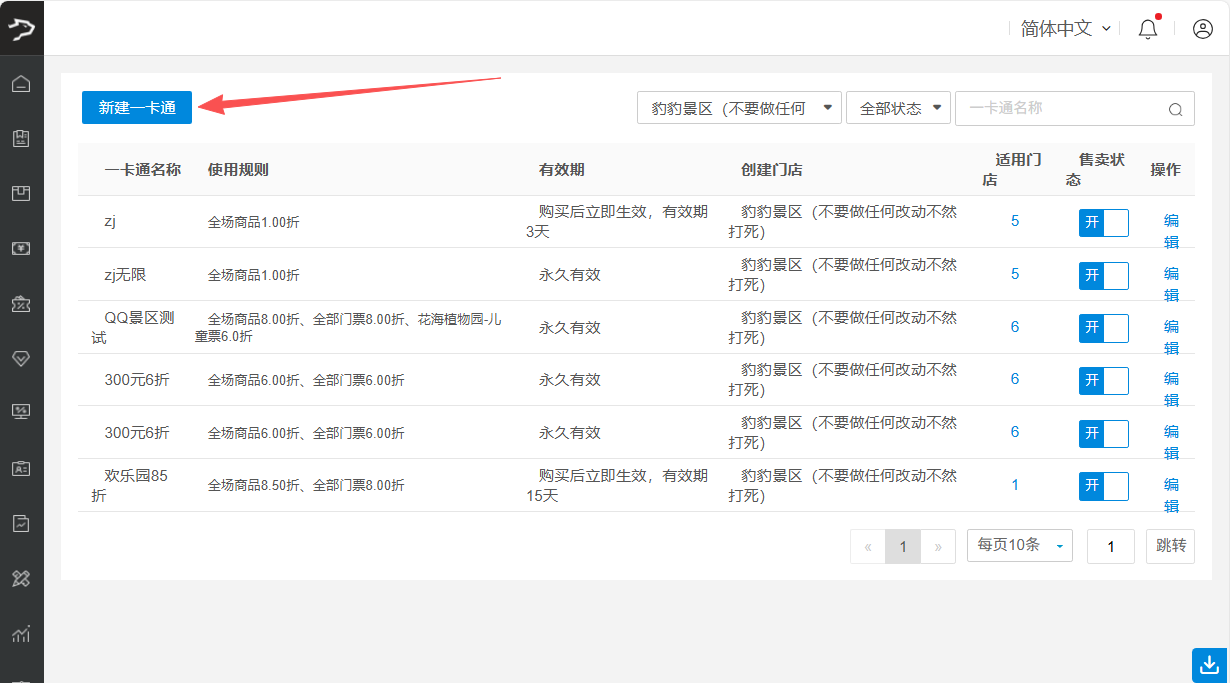
Task: Click the 一卡通名称 search input field
Action: tap(1060, 108)
